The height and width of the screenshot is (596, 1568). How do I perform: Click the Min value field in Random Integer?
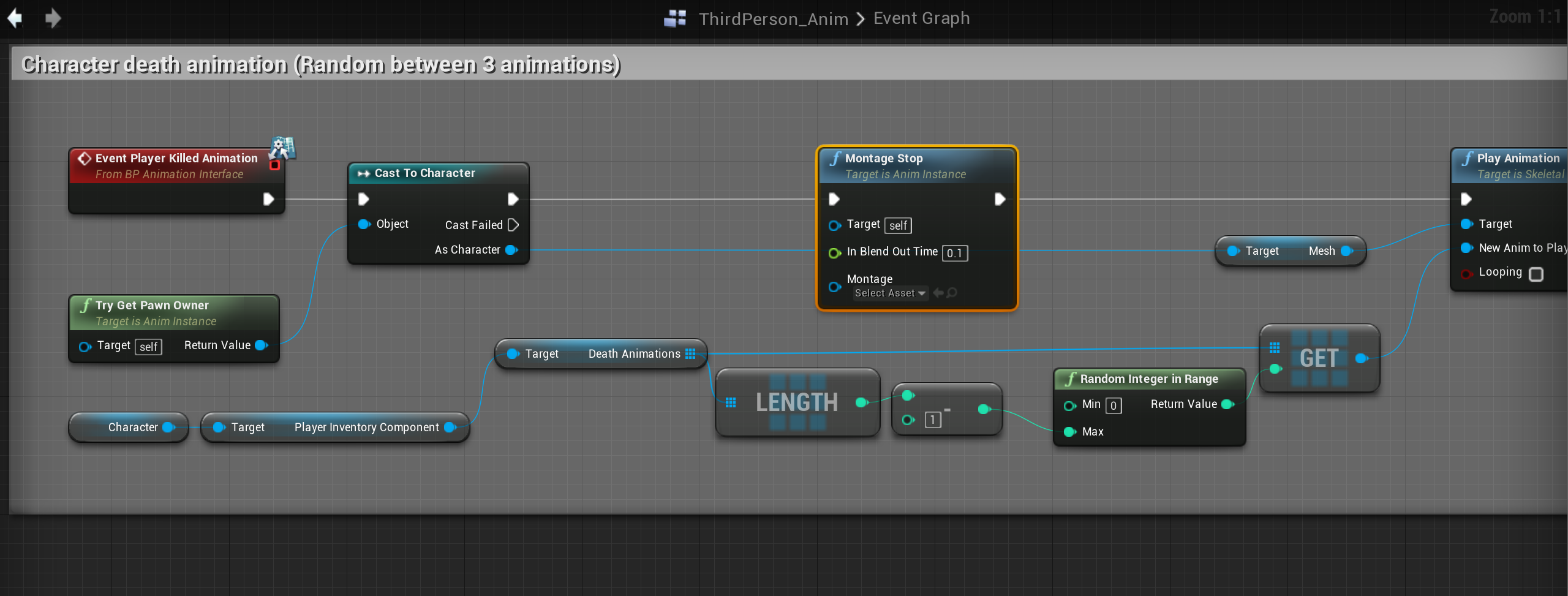coord(1114,406)
